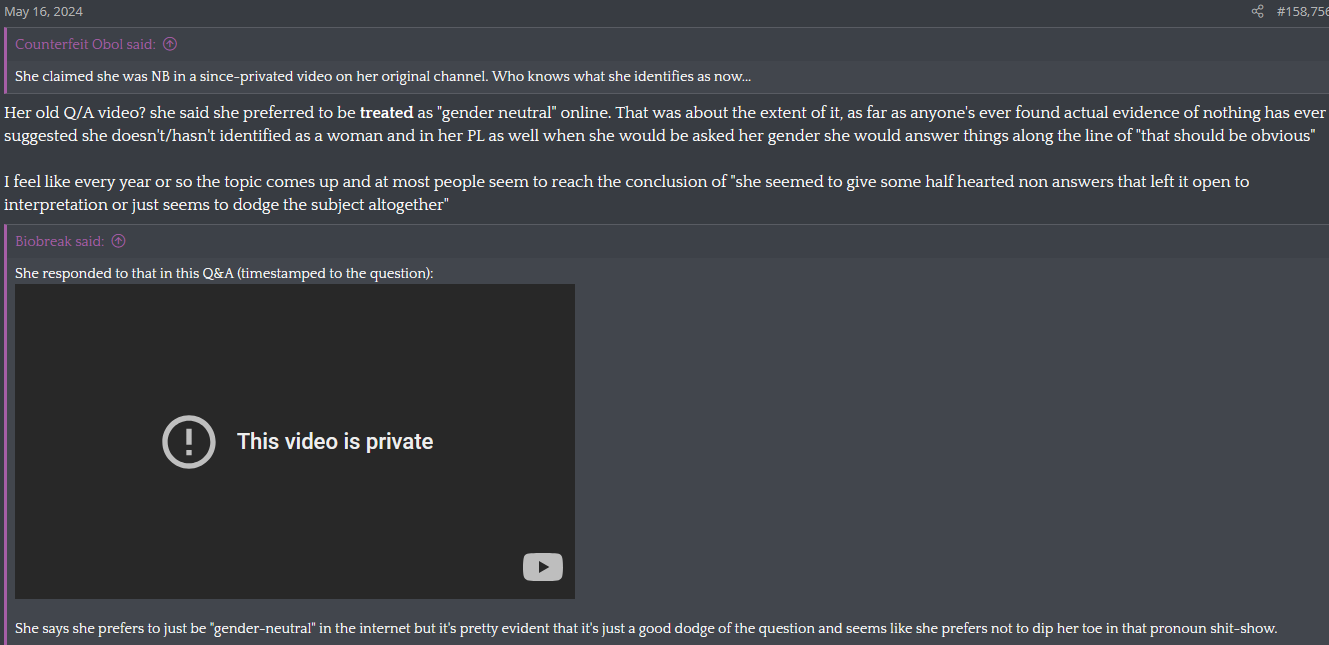This screenshot has height=645, width=1329.
Task: Click the share icon beside post number
Action: (x=1257, y=12)
